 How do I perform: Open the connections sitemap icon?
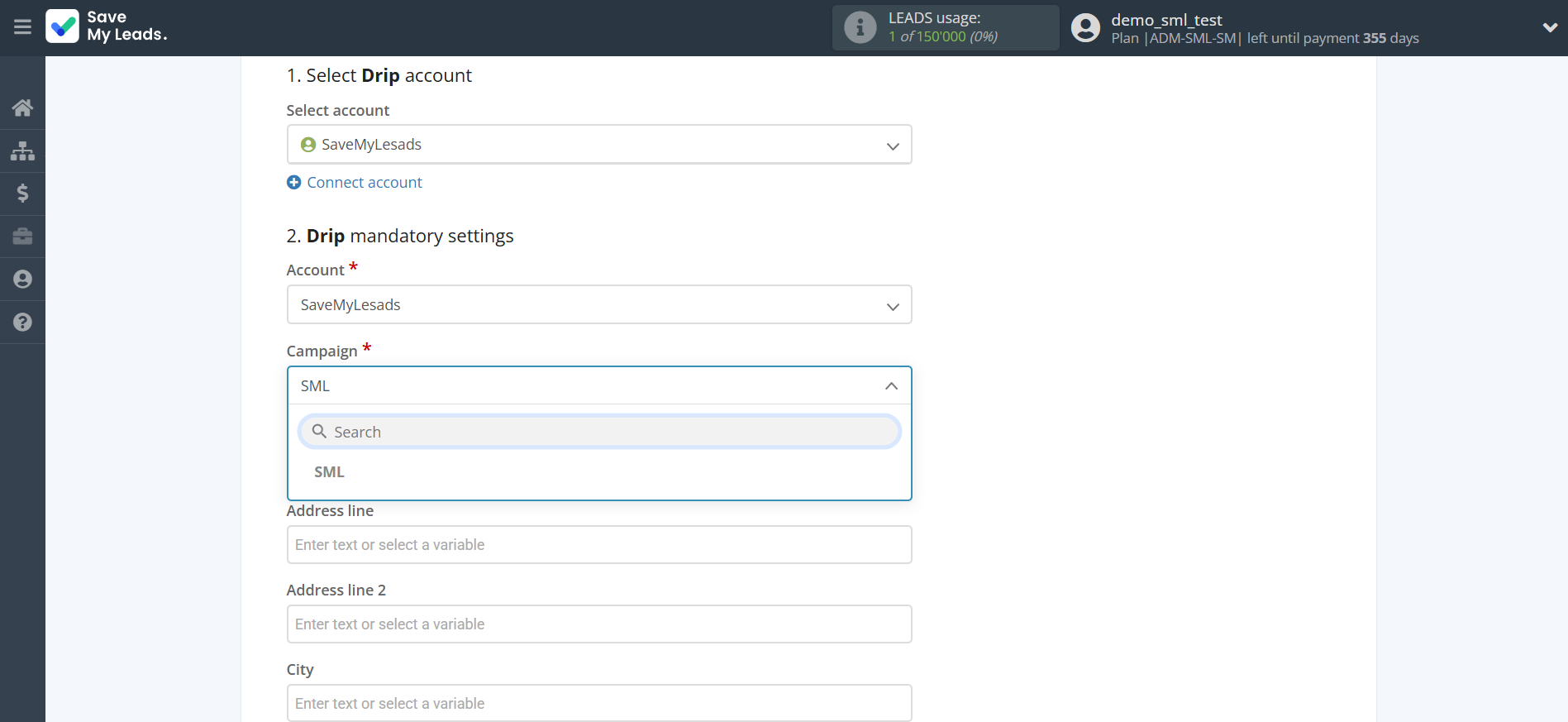tap(22, 151)
